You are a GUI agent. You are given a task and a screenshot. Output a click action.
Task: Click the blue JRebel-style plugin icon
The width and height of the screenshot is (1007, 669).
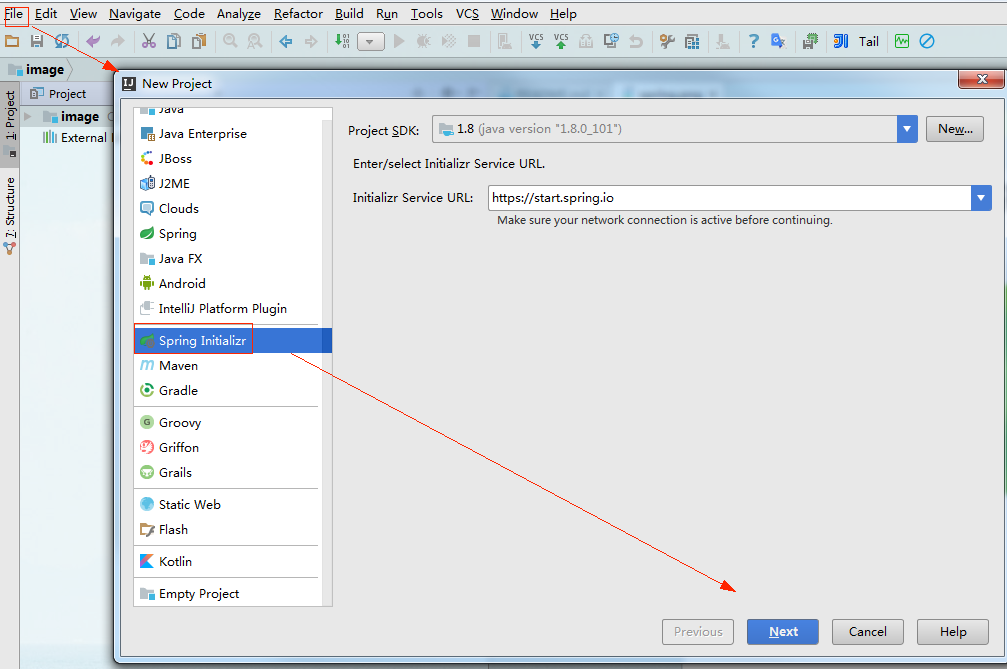[x=841, y=42]
